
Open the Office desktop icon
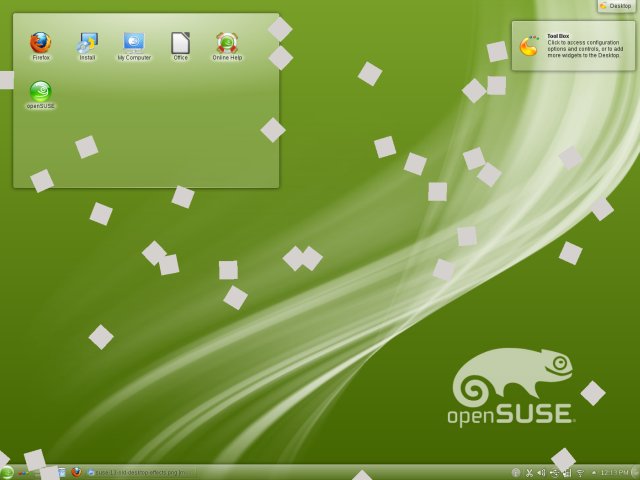180,46
